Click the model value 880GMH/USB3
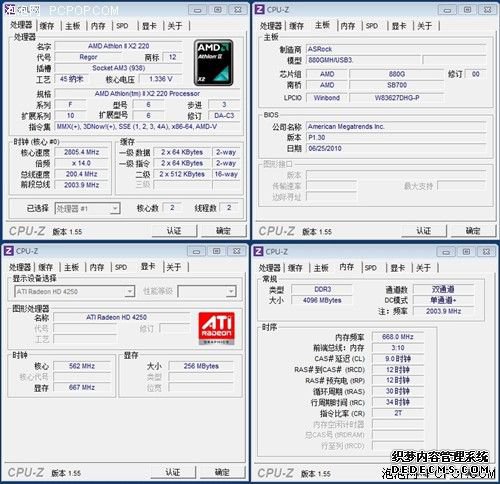 click(x=364, y=60)
